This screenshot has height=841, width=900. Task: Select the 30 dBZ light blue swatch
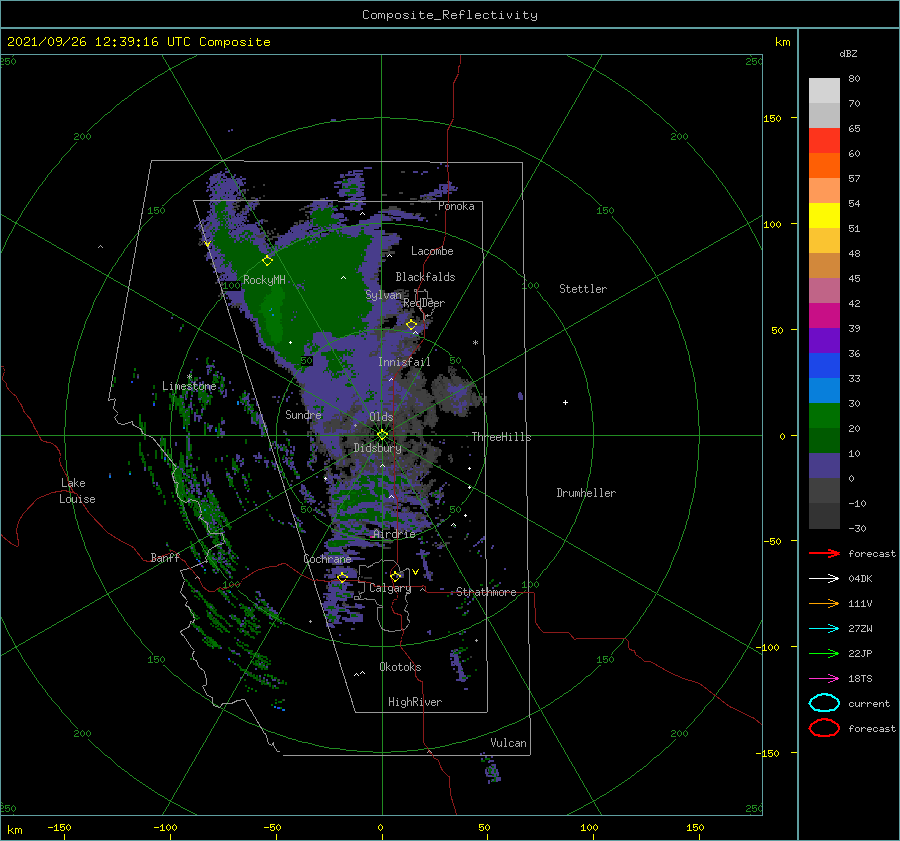824,390
